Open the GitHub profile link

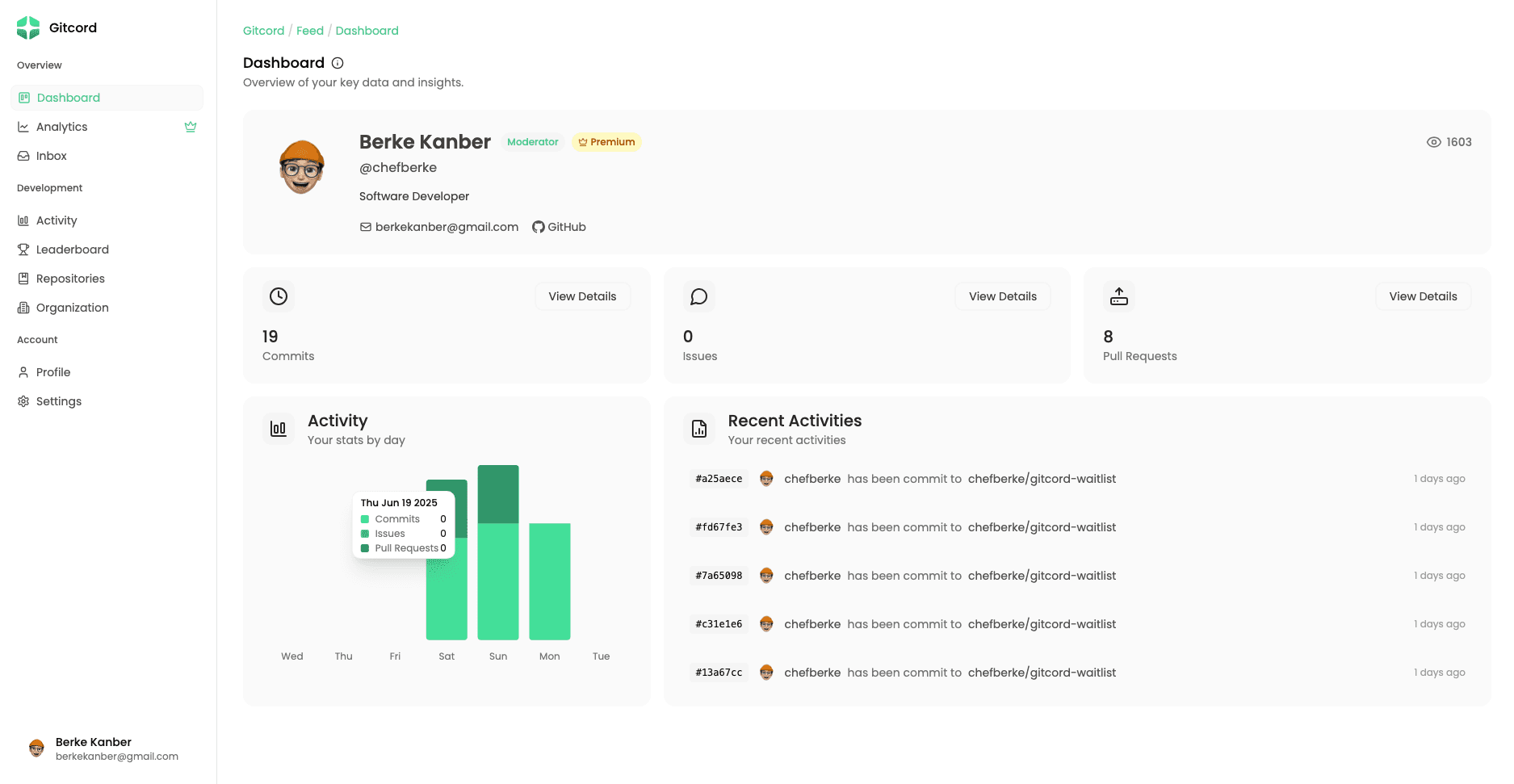[559, 227]
